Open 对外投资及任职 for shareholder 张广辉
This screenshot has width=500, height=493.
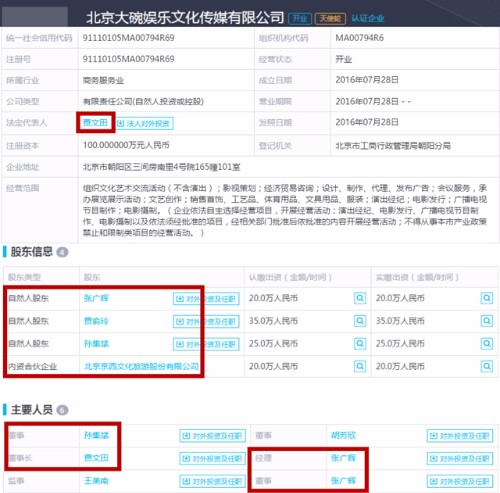pyautogui.click(x=206, y=299)
